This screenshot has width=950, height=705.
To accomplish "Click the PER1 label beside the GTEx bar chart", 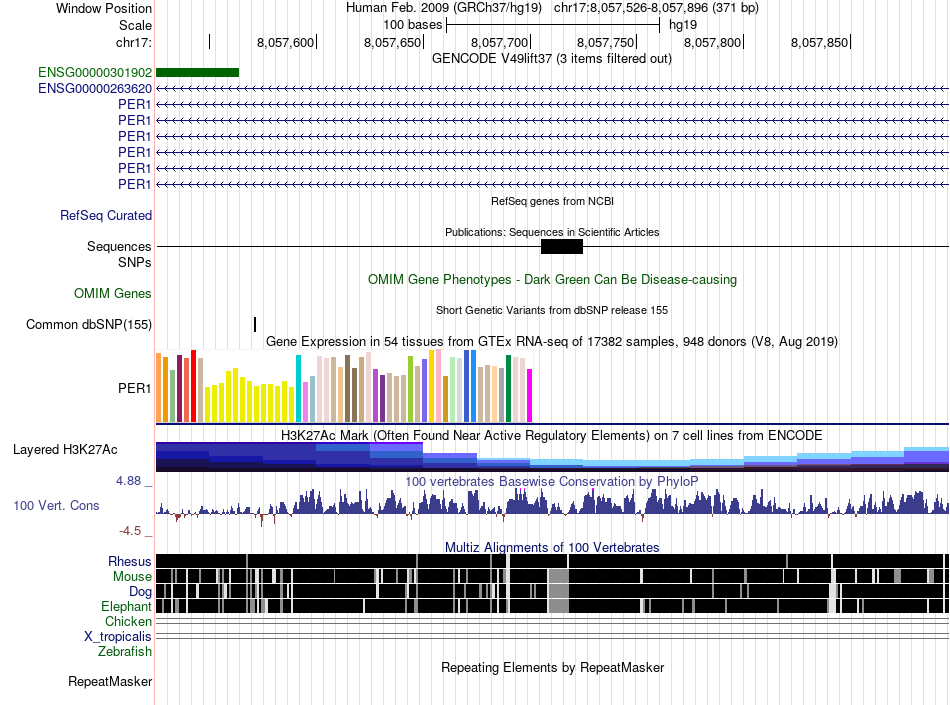I will (135, 388).
